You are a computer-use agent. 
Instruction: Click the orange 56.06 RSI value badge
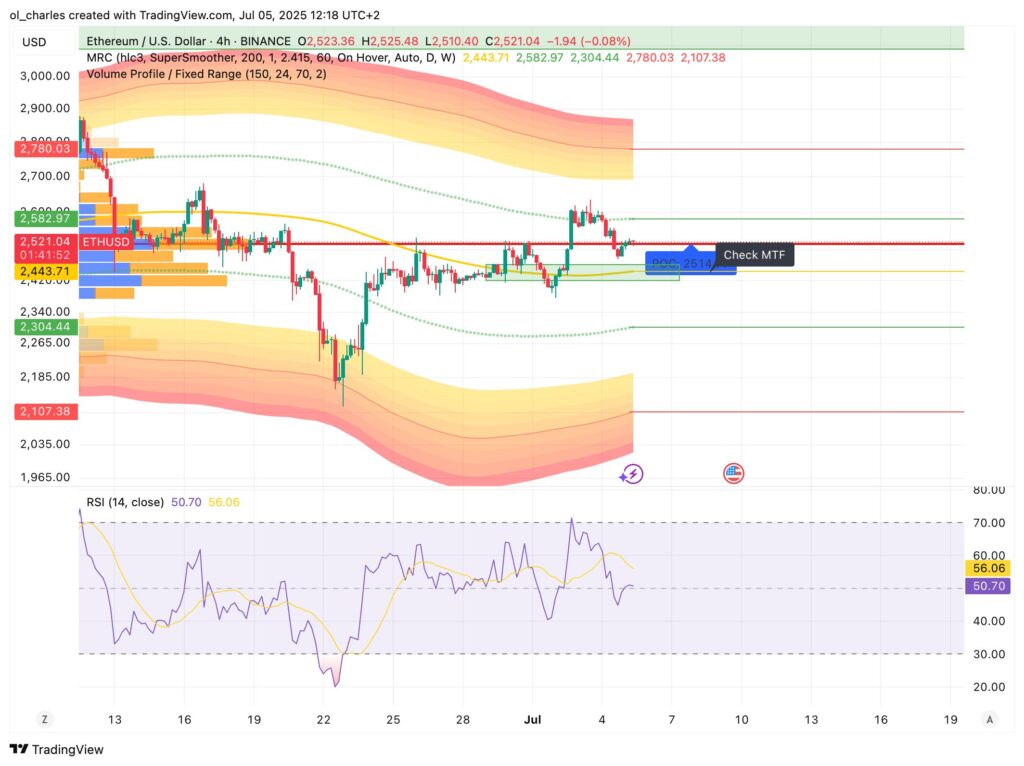(x=988, y=566)
